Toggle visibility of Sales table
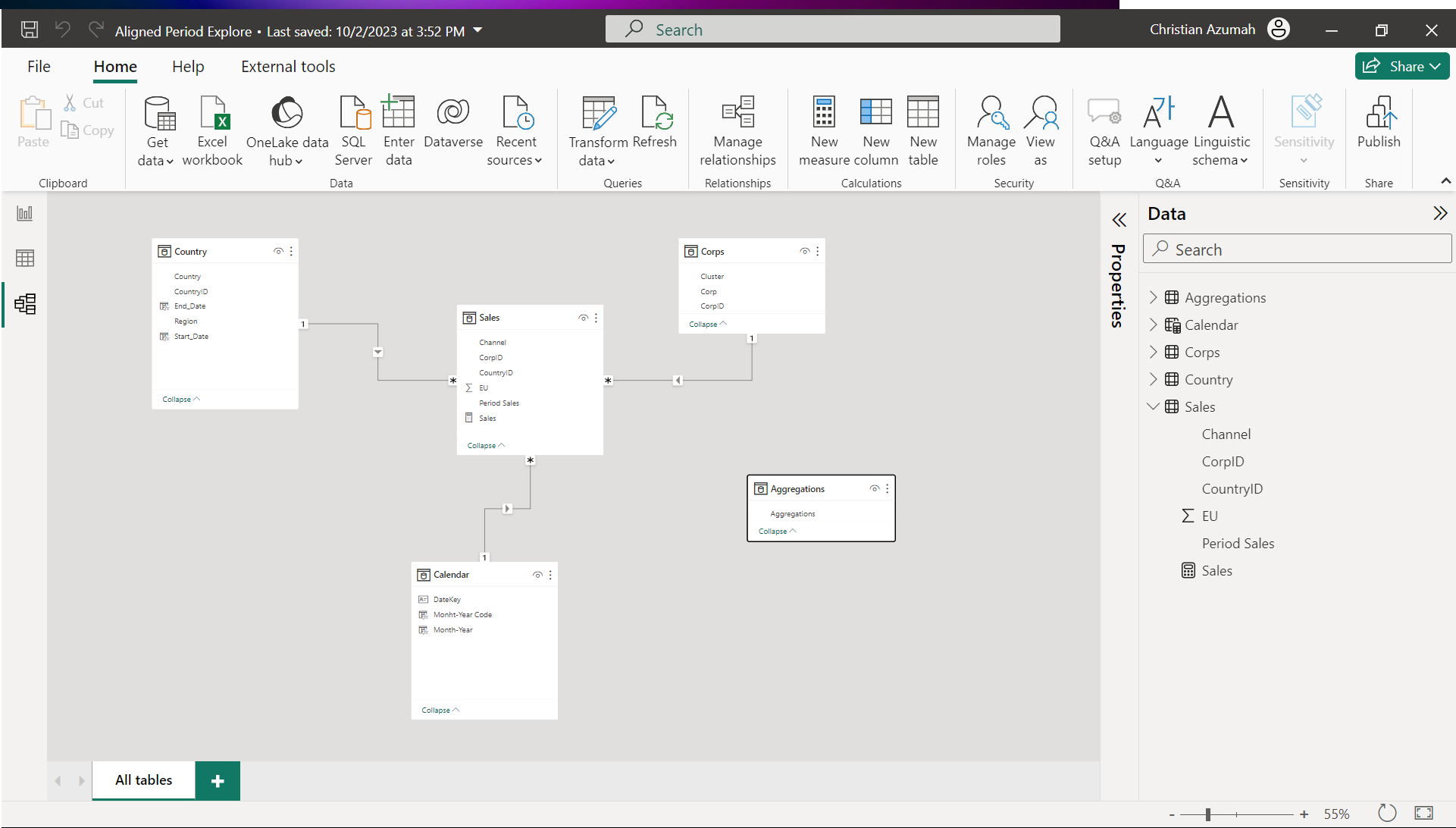 click(583, 318)
